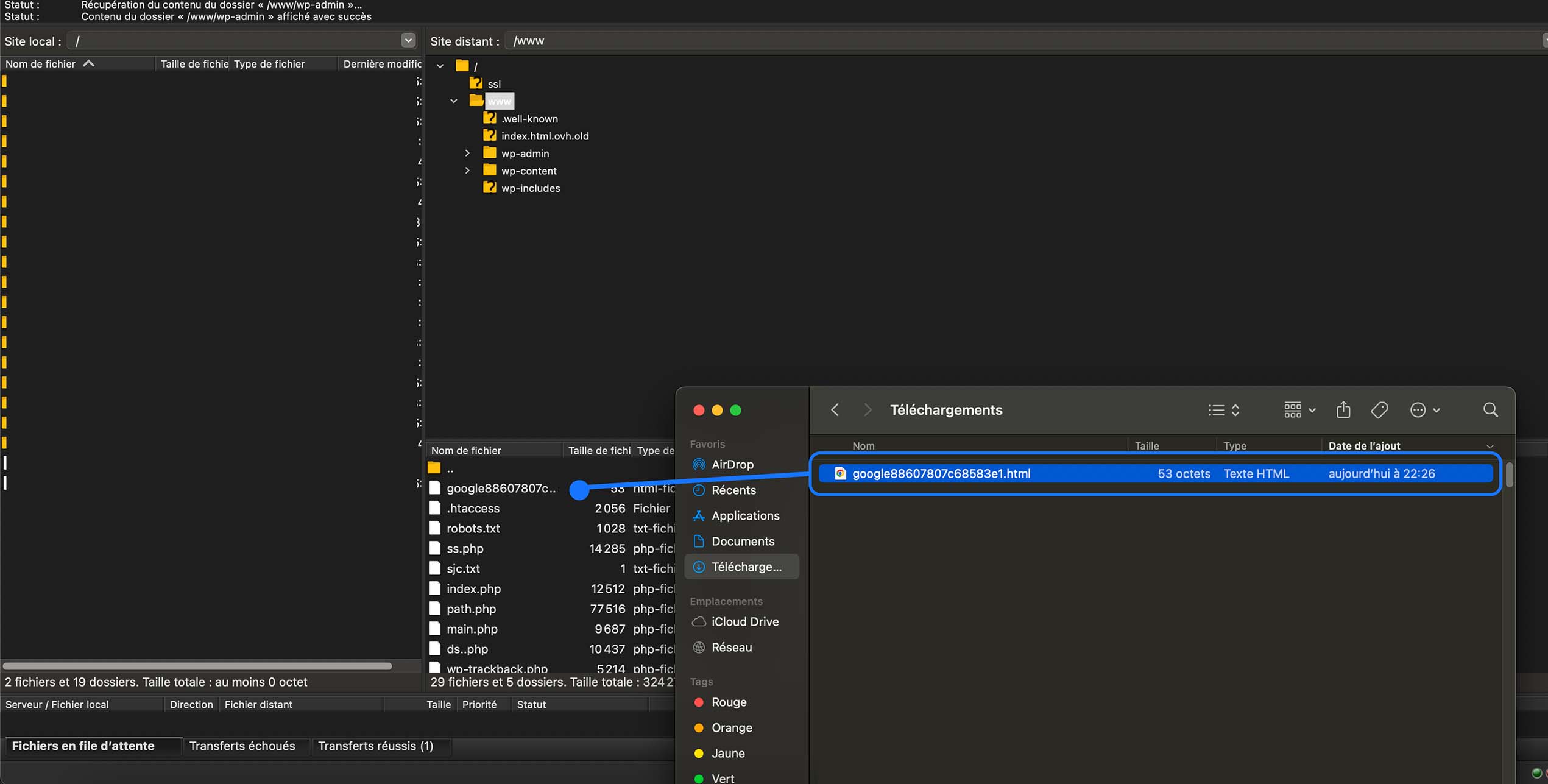Open the group-by grid icon menu
The image size is (1548, 784).
coord(1299,410)
